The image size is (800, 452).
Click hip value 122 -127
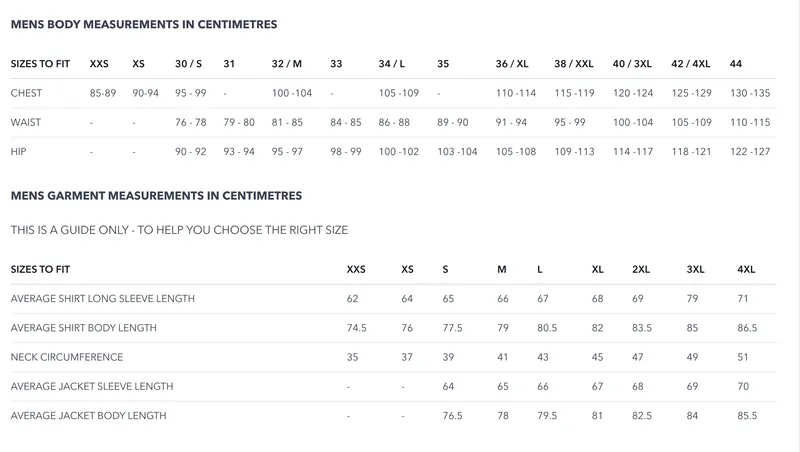(x=750, y=151)
